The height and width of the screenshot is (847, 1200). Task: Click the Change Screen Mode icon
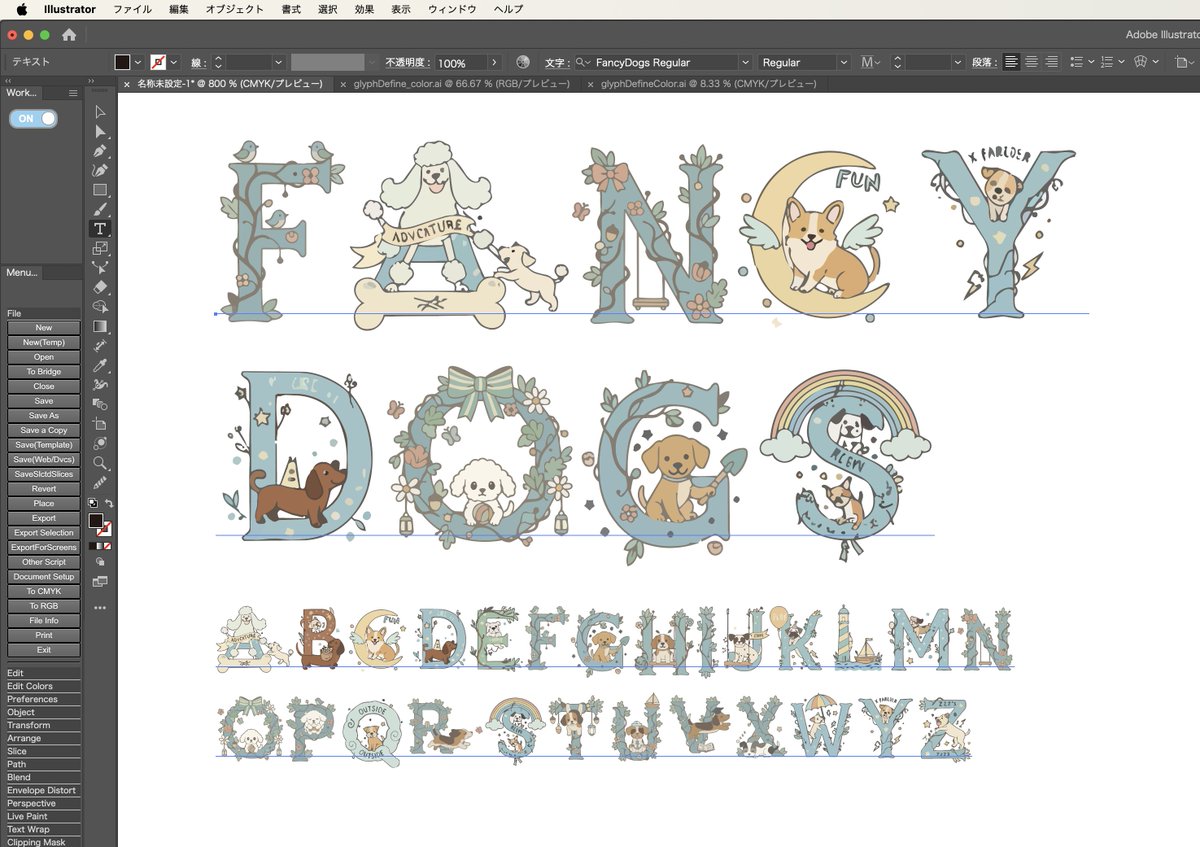(100, 581)
